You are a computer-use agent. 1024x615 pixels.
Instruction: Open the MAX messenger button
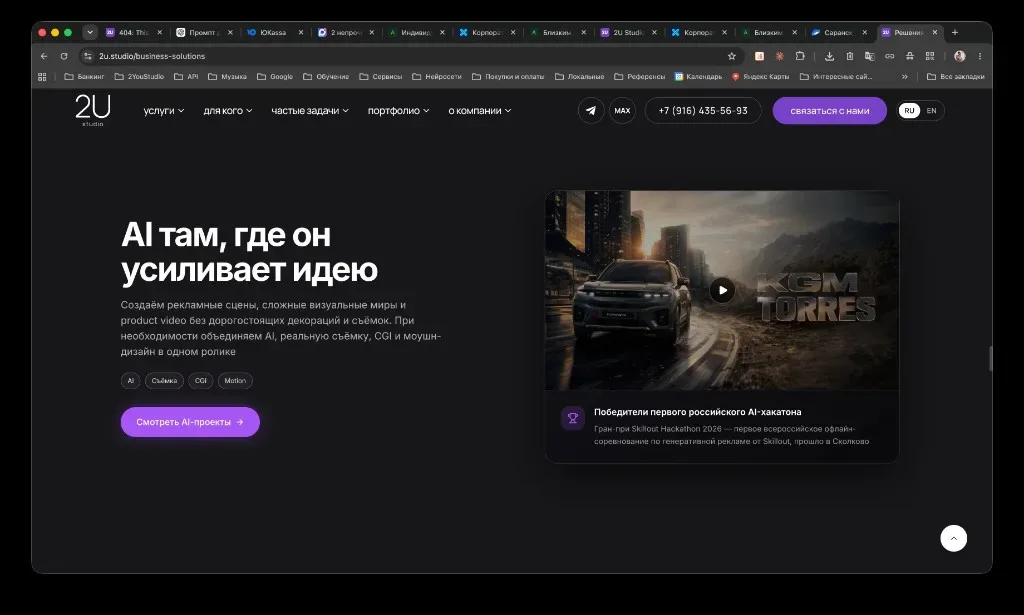pyautogui.click(x=622, y=111)
